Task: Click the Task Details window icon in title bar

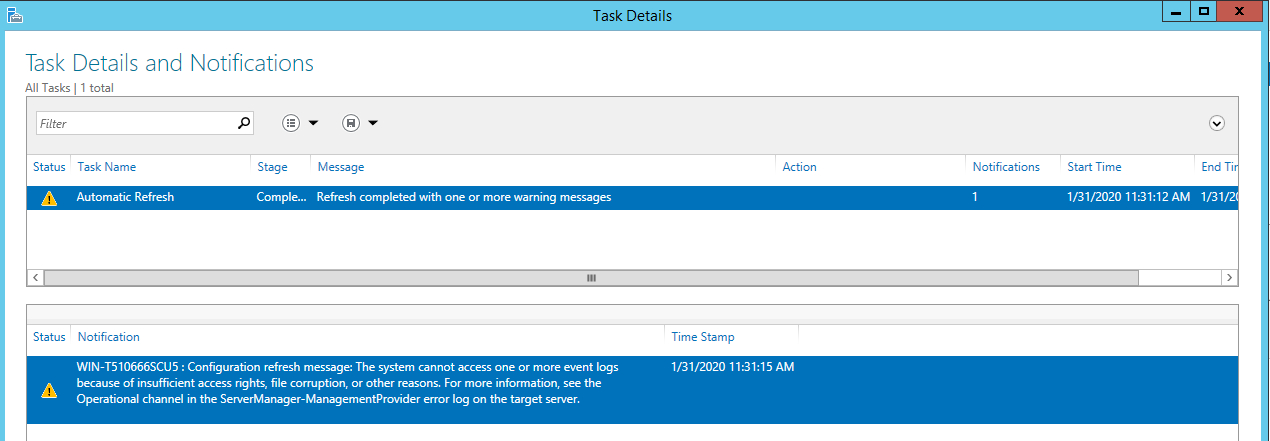Action: coord(13,15)
